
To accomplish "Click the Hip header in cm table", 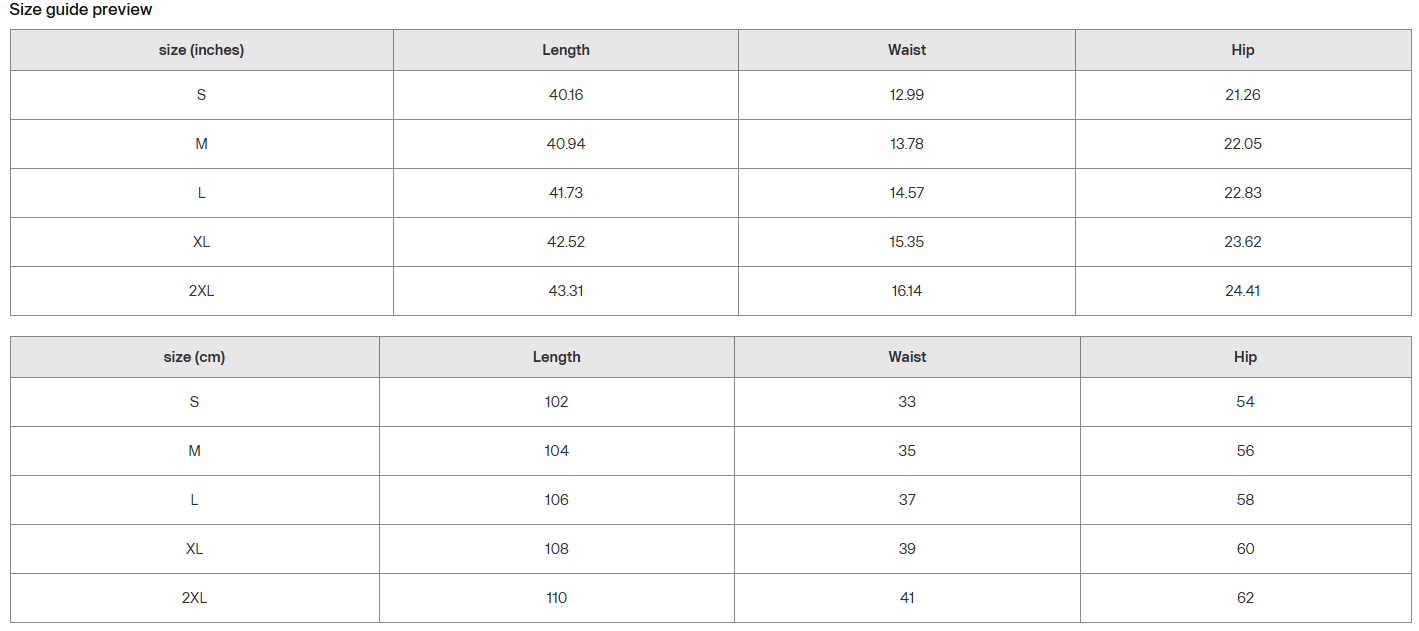I will point(1245,357).
